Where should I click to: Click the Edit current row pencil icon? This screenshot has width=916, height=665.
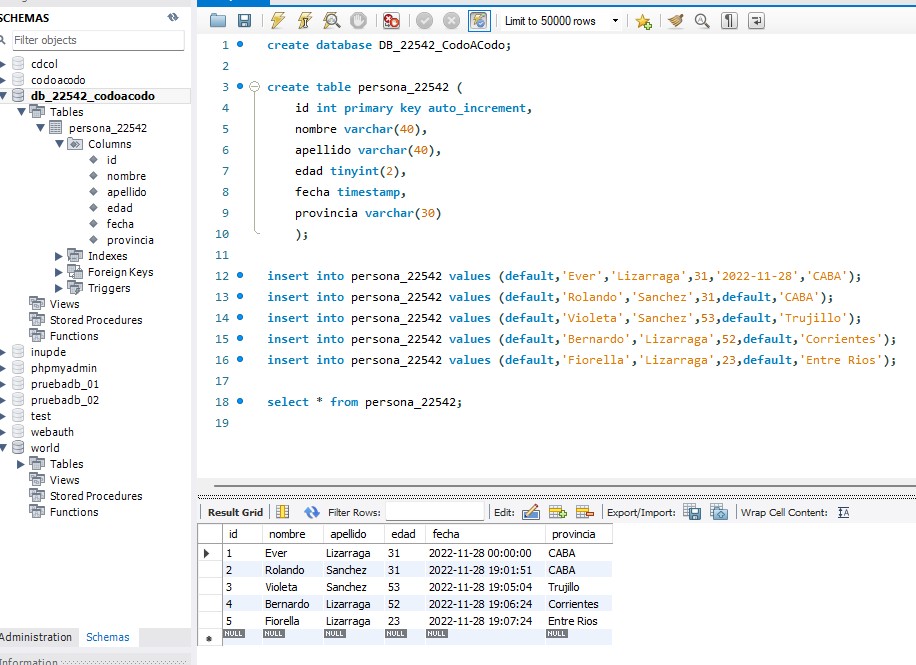(x=531, y=512)
